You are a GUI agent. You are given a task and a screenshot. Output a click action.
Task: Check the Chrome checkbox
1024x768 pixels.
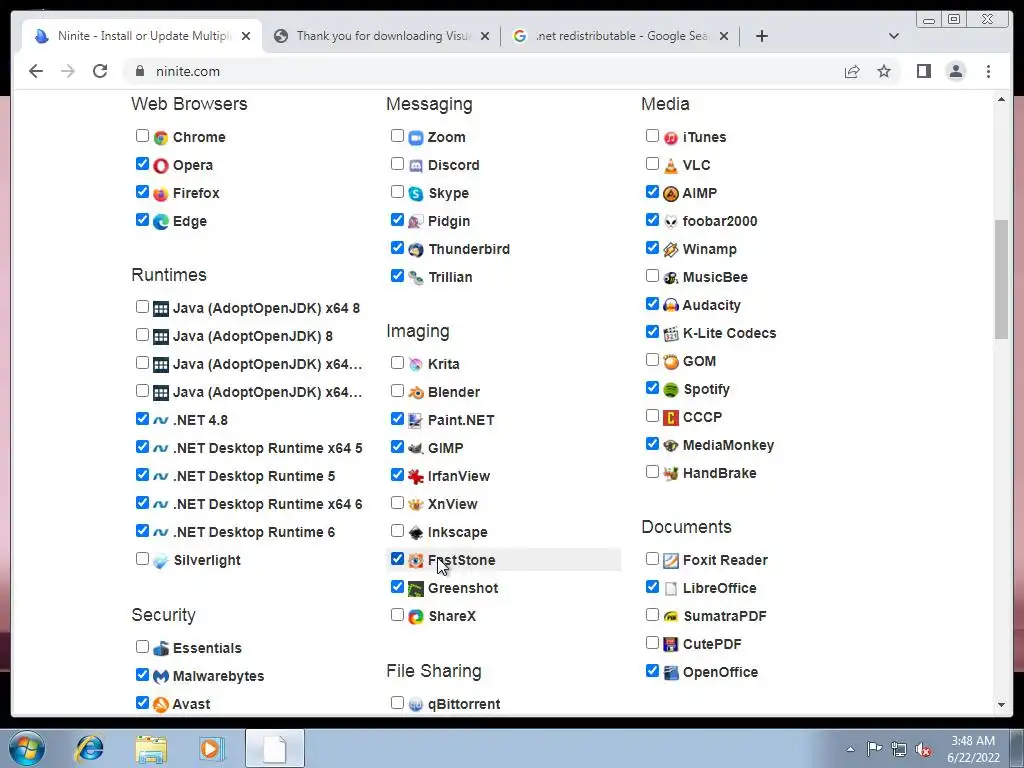coord(142,136)
